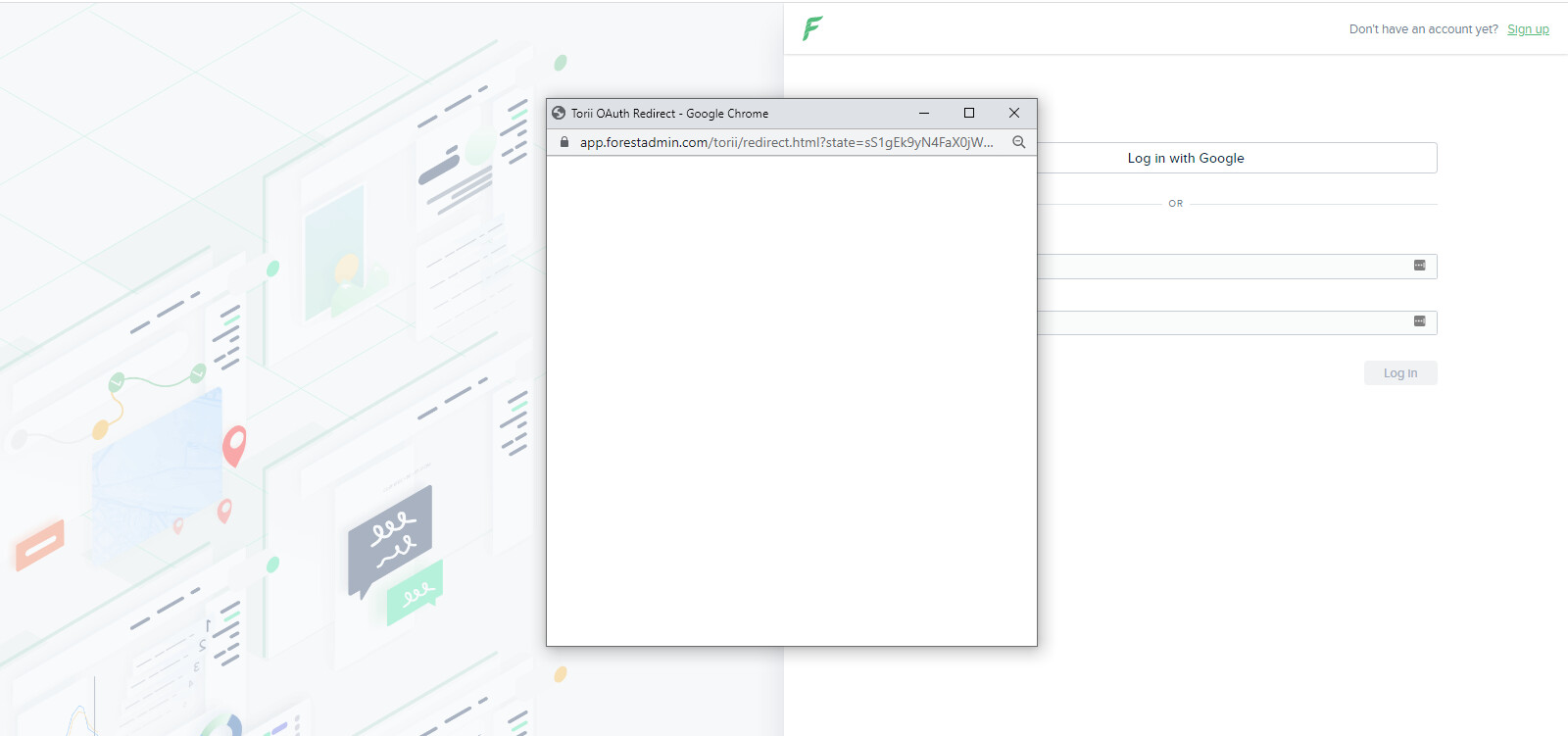This screenshot has width=1568, height=736.
Task: Click the Log in with Google button
Action: (1237, 158)
